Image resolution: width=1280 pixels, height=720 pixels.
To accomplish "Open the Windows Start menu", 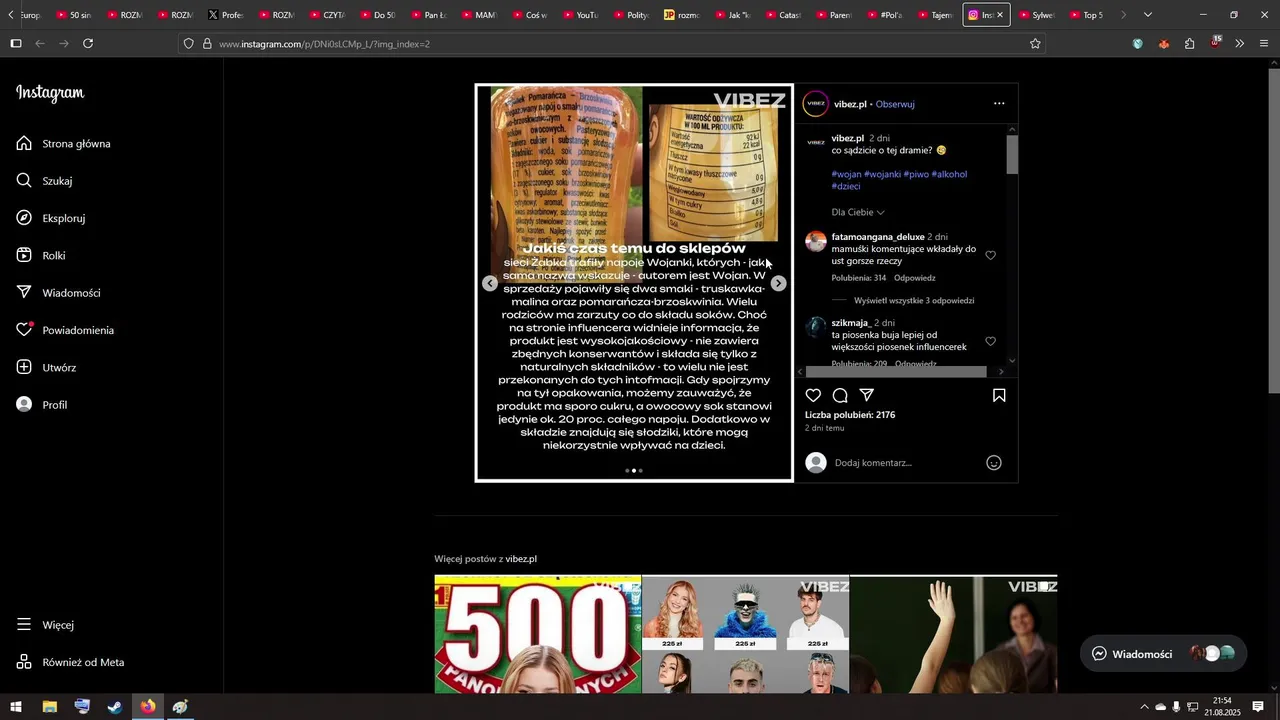I will (16, 707).
